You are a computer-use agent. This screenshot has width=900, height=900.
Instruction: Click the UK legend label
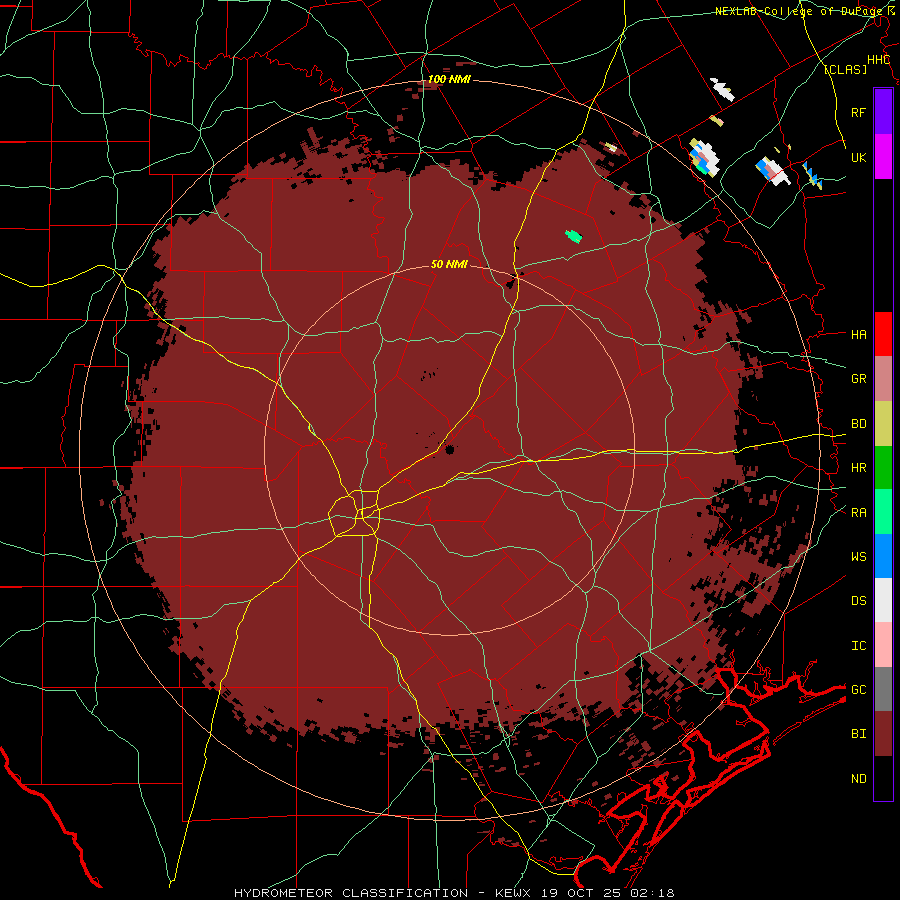click(x=859, y=157)
